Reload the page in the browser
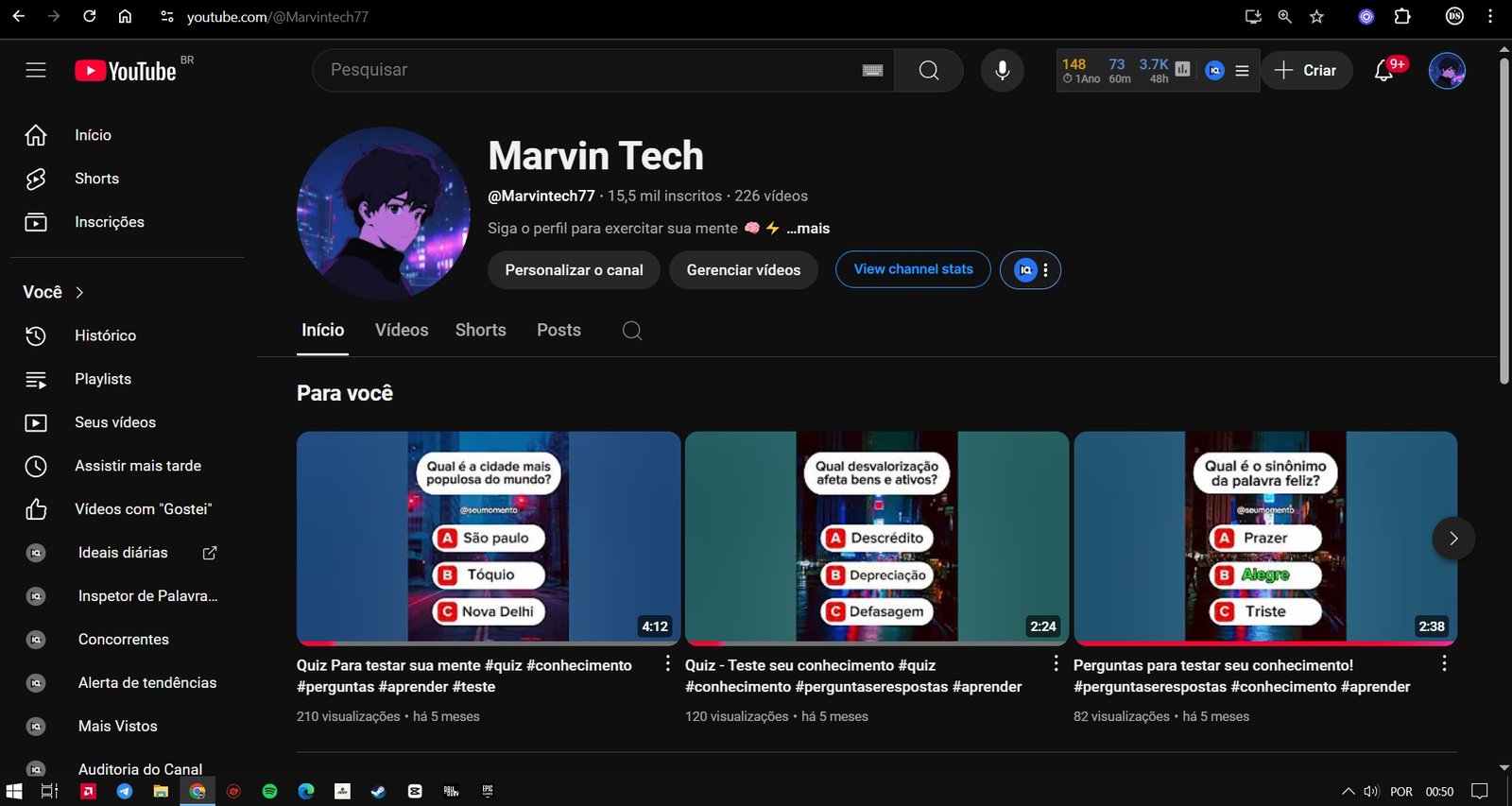 [89, 16]
